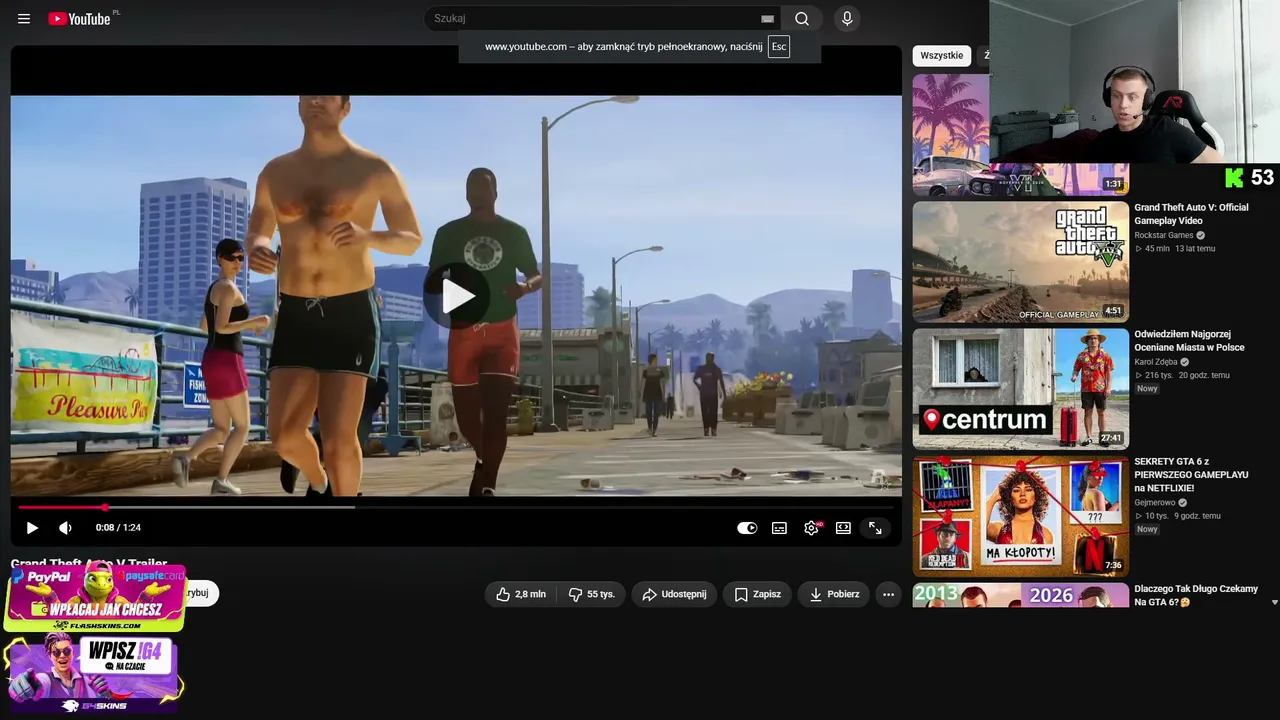The image size is (1280, 720).
Task: Click the page scrollbar down arrow
Action: 1274,603
